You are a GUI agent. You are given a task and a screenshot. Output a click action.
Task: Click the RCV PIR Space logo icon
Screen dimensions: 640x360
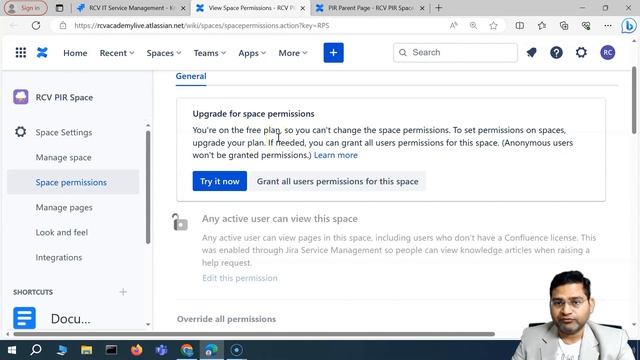(21, 97)
